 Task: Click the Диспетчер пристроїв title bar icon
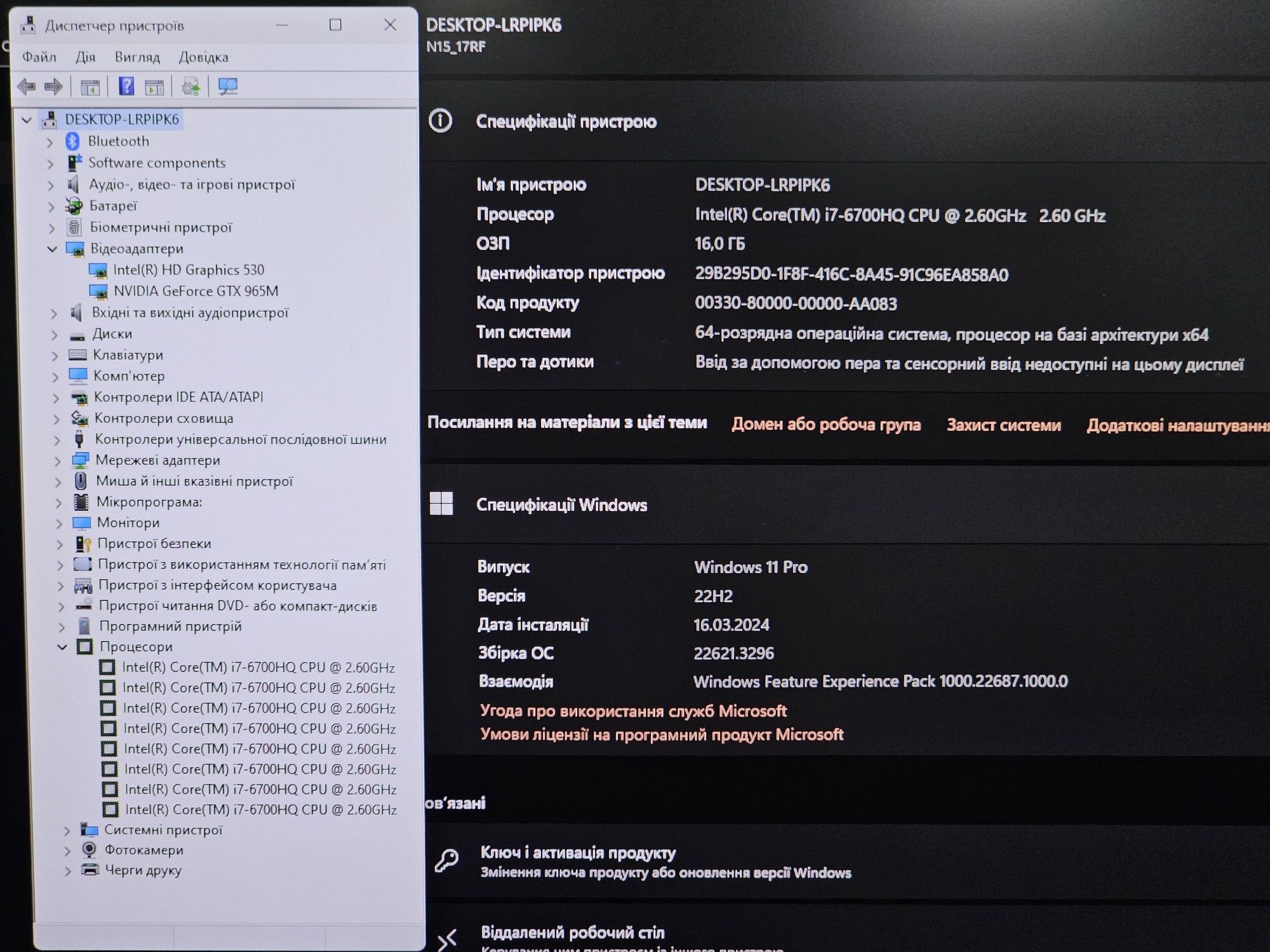click(28, 25)
